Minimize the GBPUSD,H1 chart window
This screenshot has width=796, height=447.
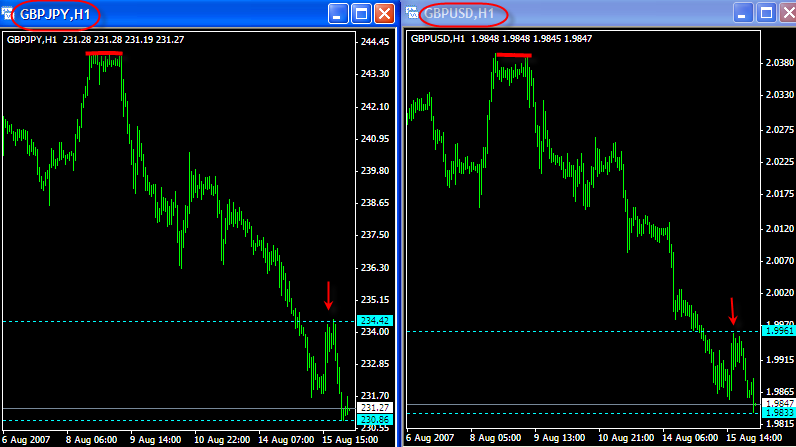(742, 14)
